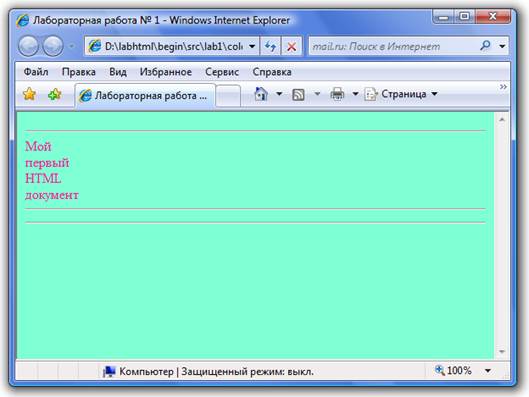529x397 pixels.
Task: Click the Home page icon
Action: point(261,94)
